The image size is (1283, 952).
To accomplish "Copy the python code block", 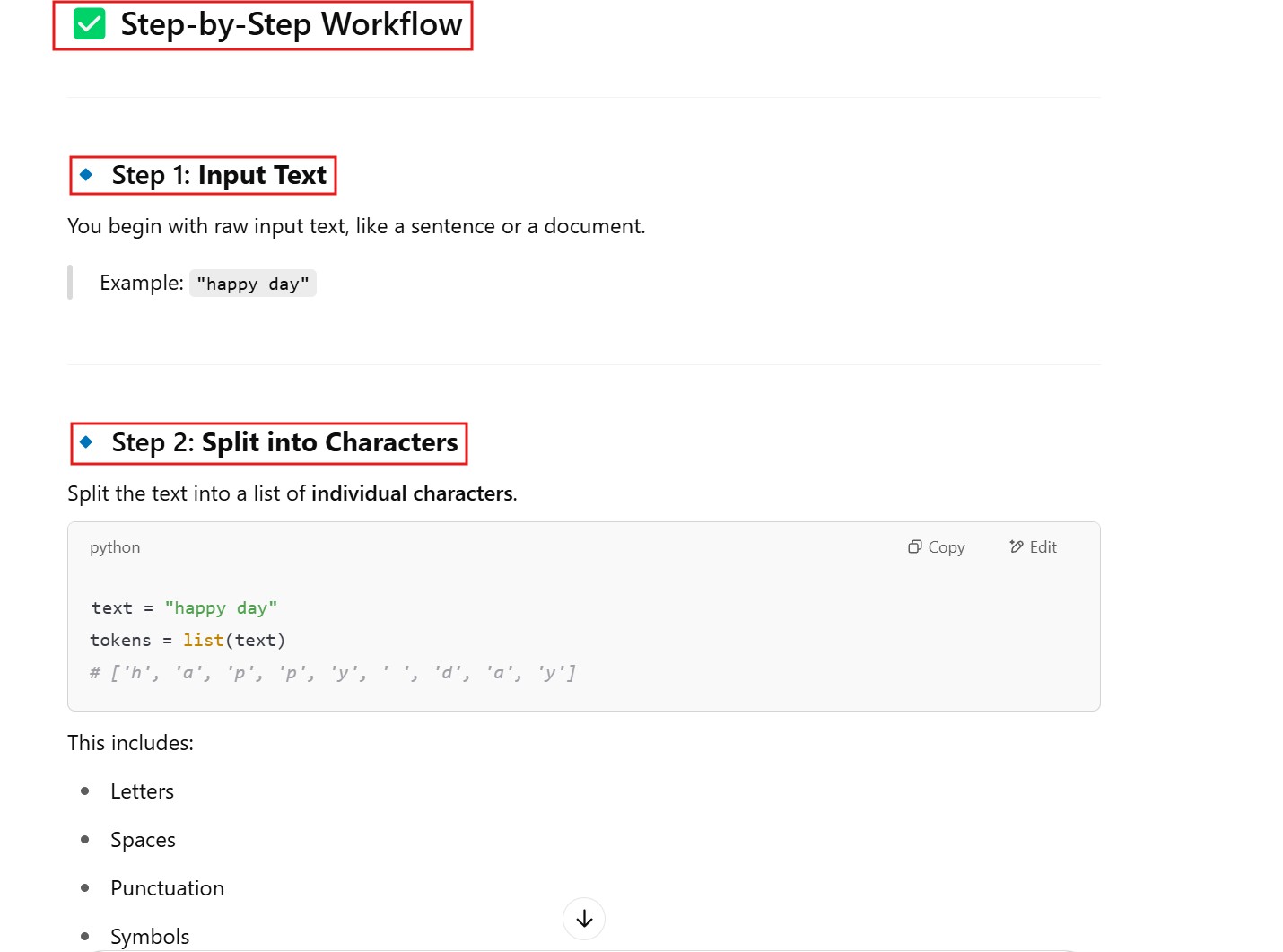I will pos(936,547).
